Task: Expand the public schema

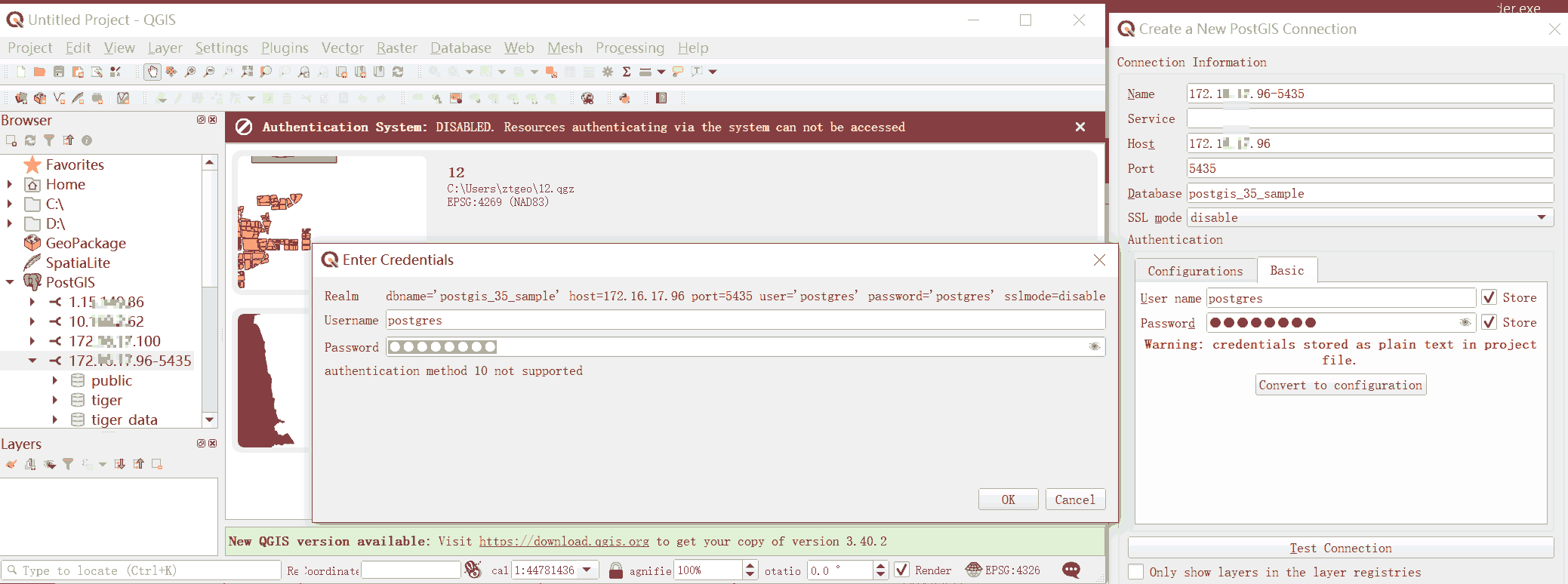Action: (55, 380)
